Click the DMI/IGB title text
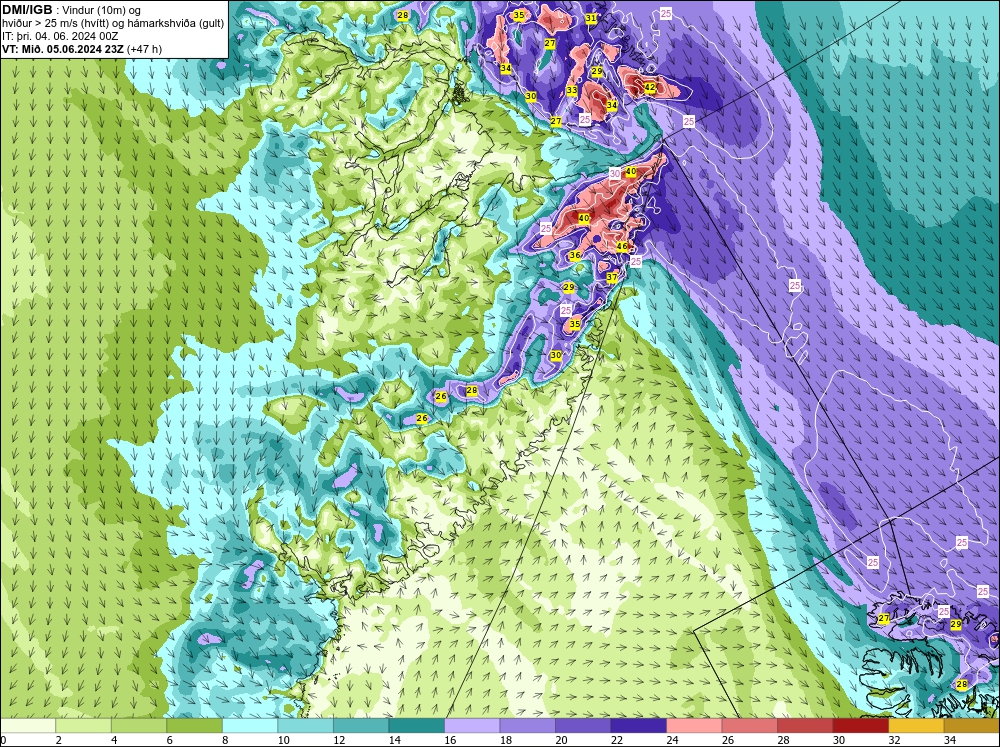Screen dimensions: 1000x747 [27, 10]
